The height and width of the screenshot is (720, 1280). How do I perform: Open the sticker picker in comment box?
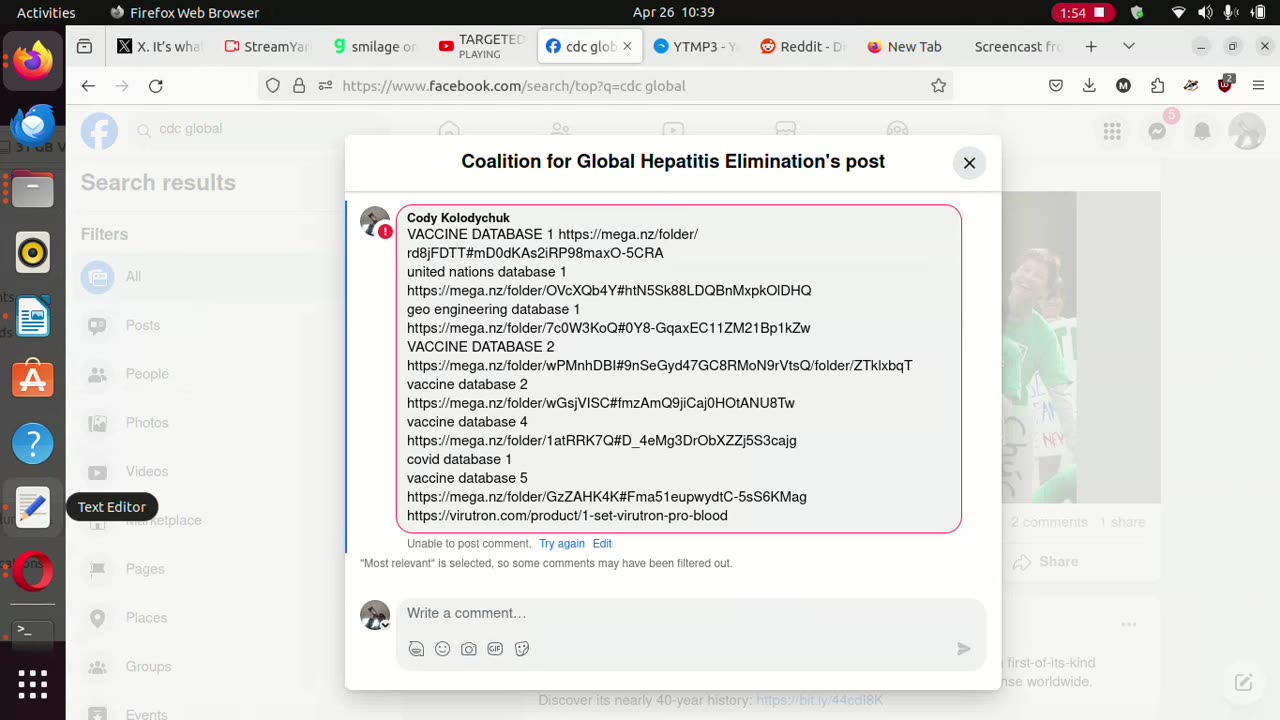point(522,649)
